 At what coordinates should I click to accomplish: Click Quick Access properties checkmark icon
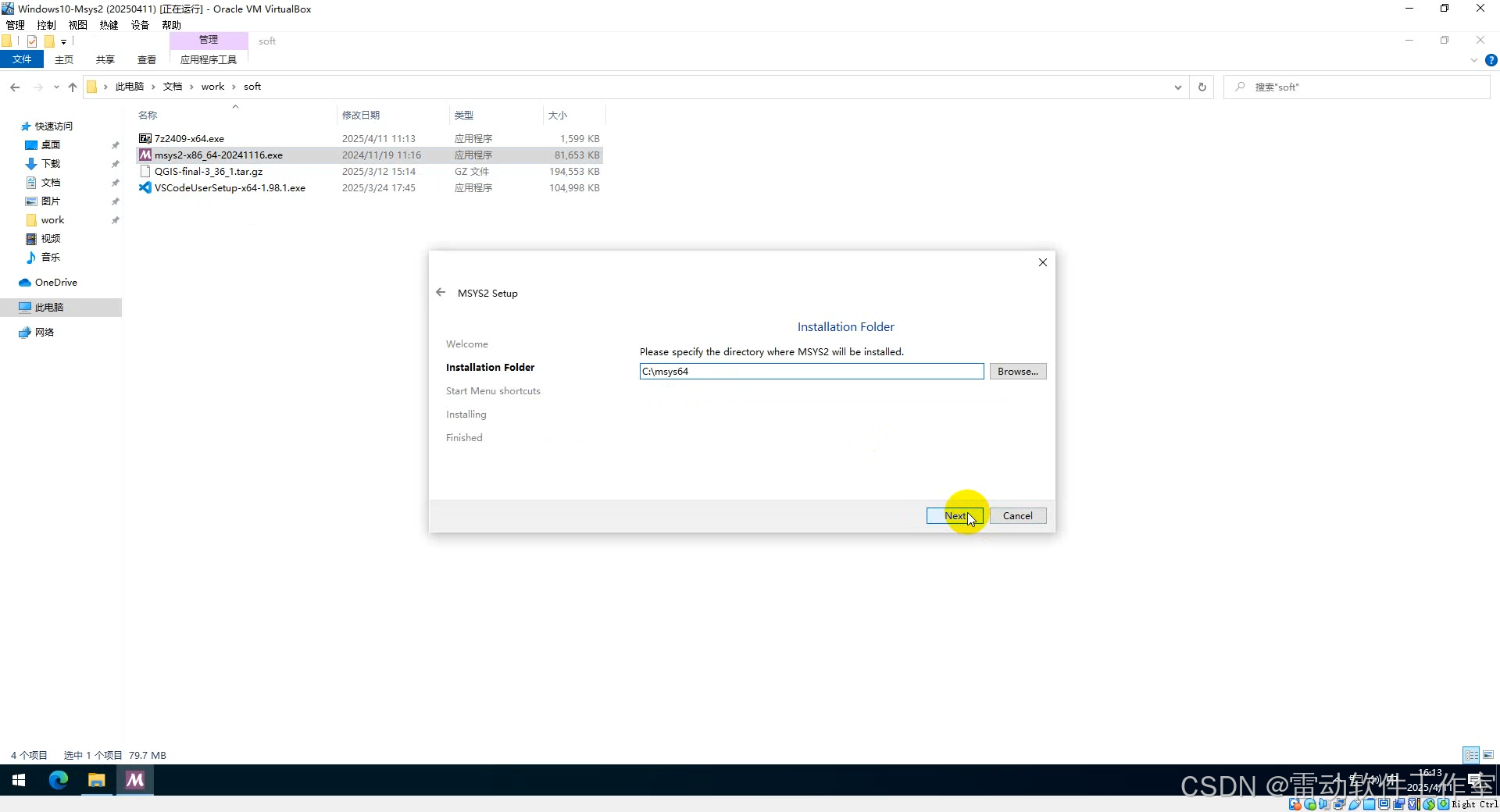32,41
